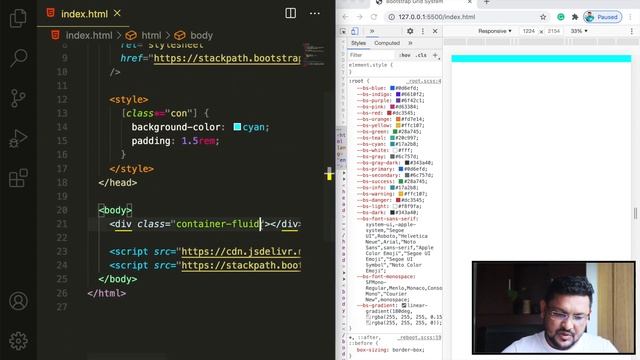Open the _root.scss source link

(424, 81)
